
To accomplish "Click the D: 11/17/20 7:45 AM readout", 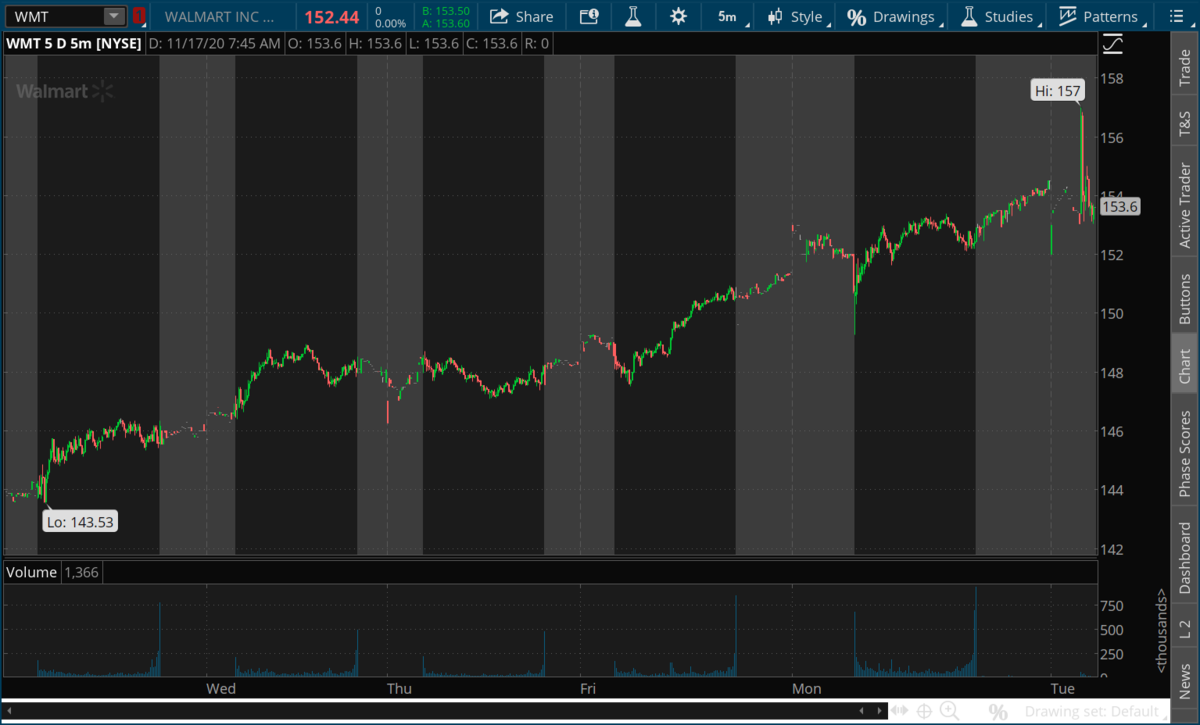I will (215, 44).
